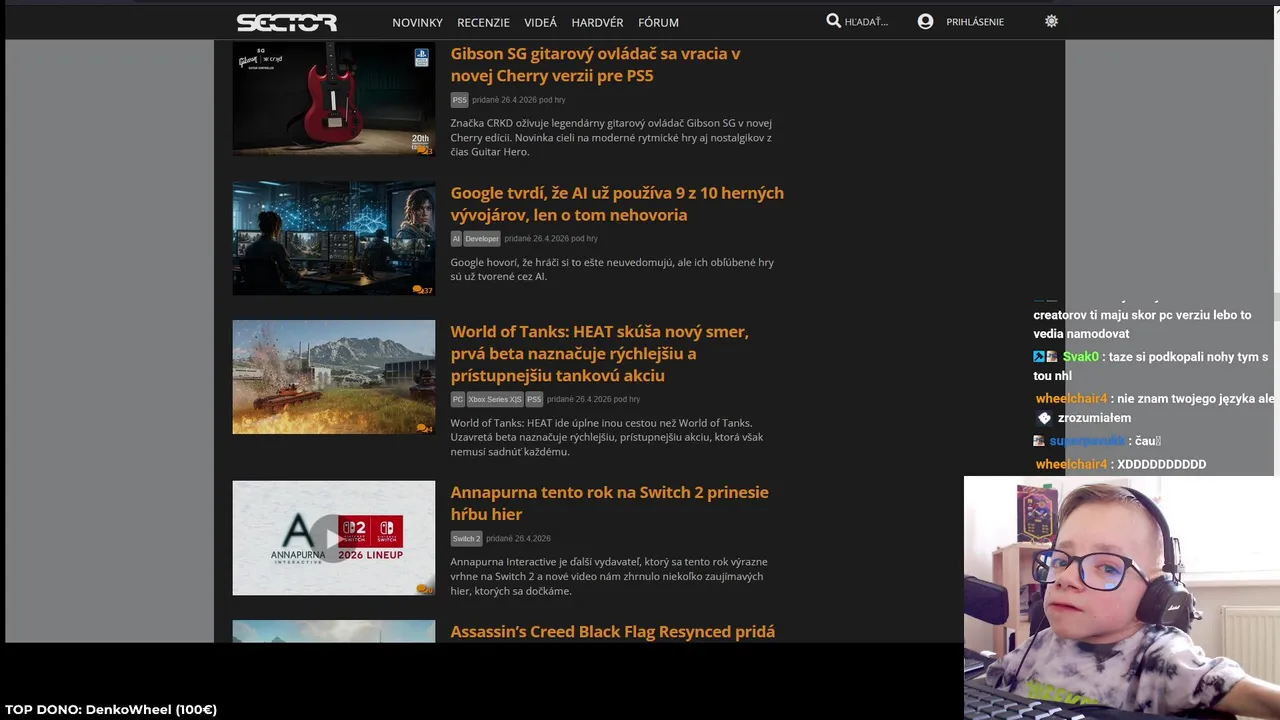Open the red Gibson SG guitar thumbnail
Screen dimensions: 1280x720
[334, 98]
